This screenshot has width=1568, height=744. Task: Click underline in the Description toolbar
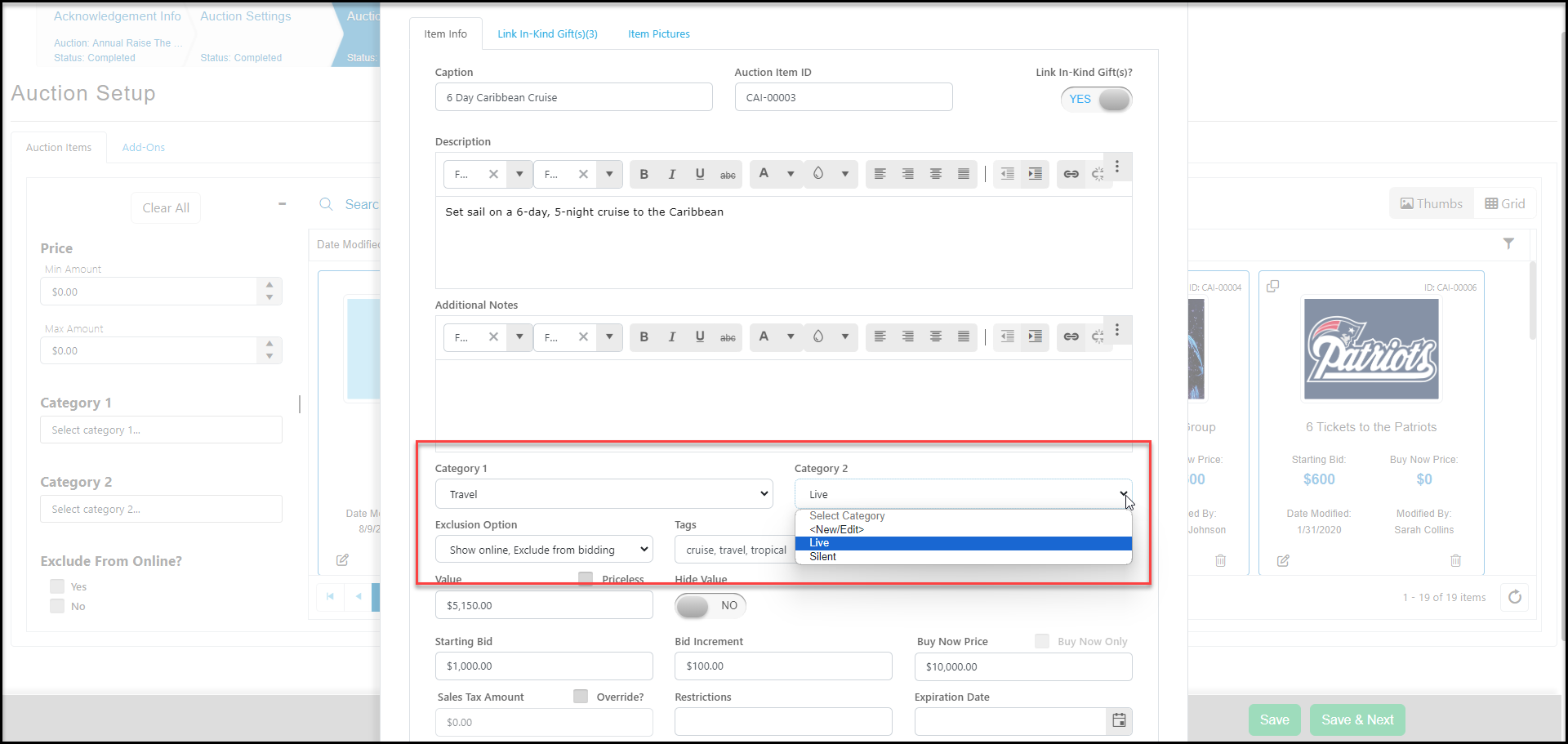[700, 174]
